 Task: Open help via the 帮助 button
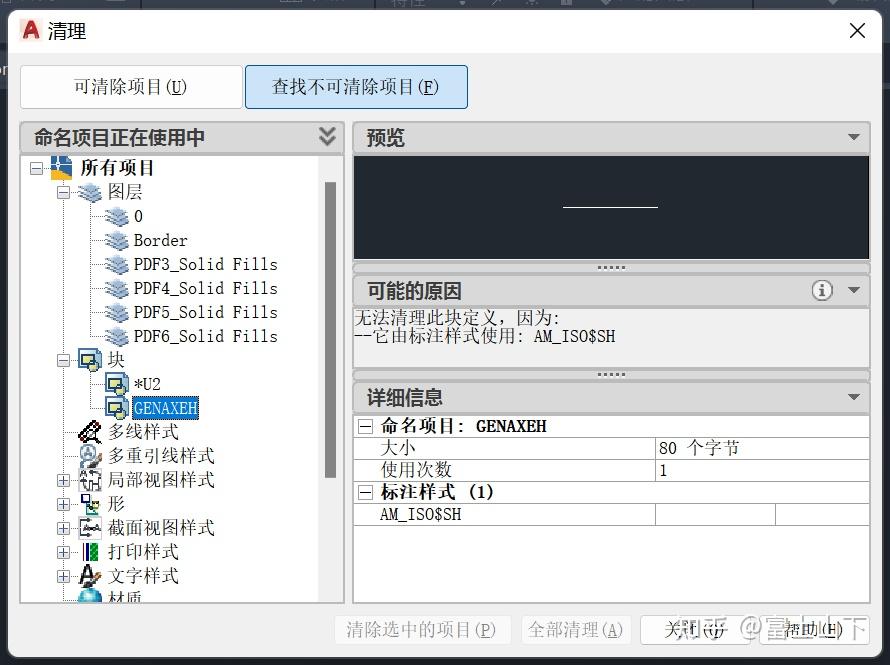point(816,630)
